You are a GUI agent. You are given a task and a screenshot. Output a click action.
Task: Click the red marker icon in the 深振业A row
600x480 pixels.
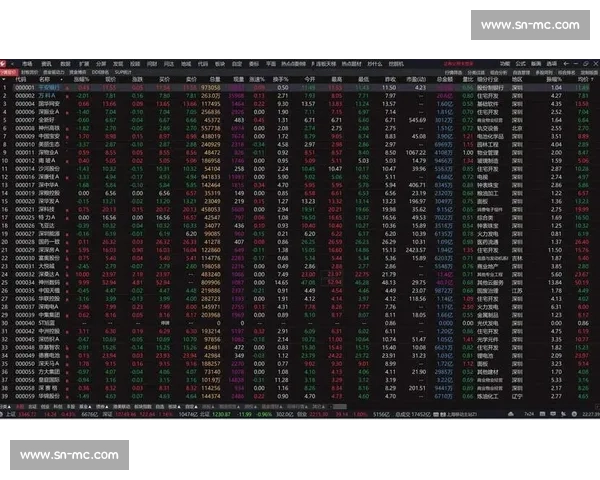(67, 113)
